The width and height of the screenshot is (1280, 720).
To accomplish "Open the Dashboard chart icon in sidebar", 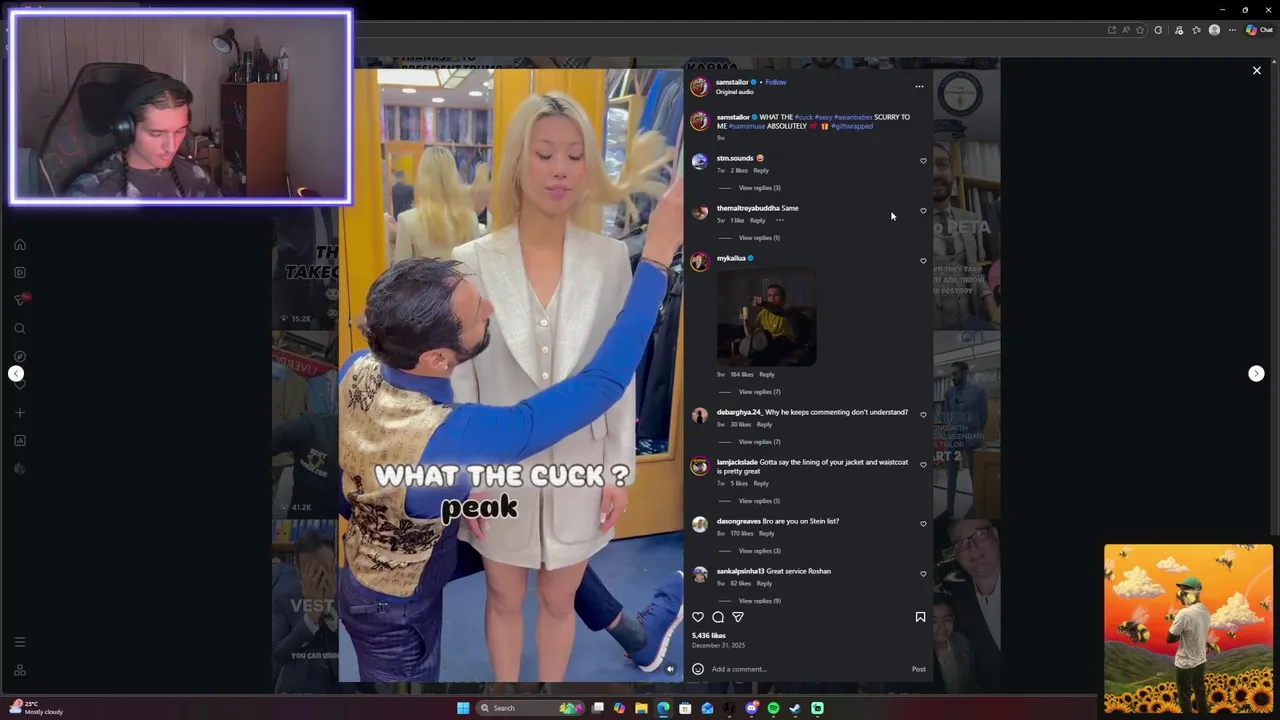I will [19, 440].
